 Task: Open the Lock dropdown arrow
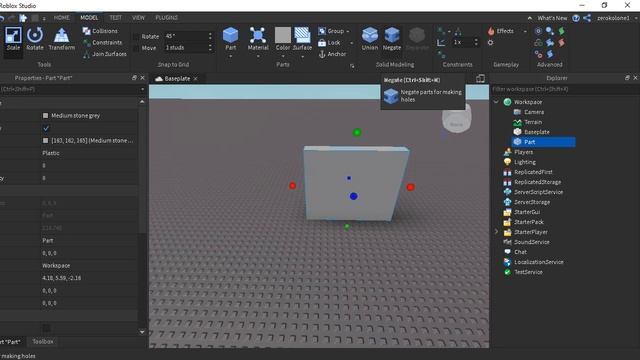coord(352,43)
